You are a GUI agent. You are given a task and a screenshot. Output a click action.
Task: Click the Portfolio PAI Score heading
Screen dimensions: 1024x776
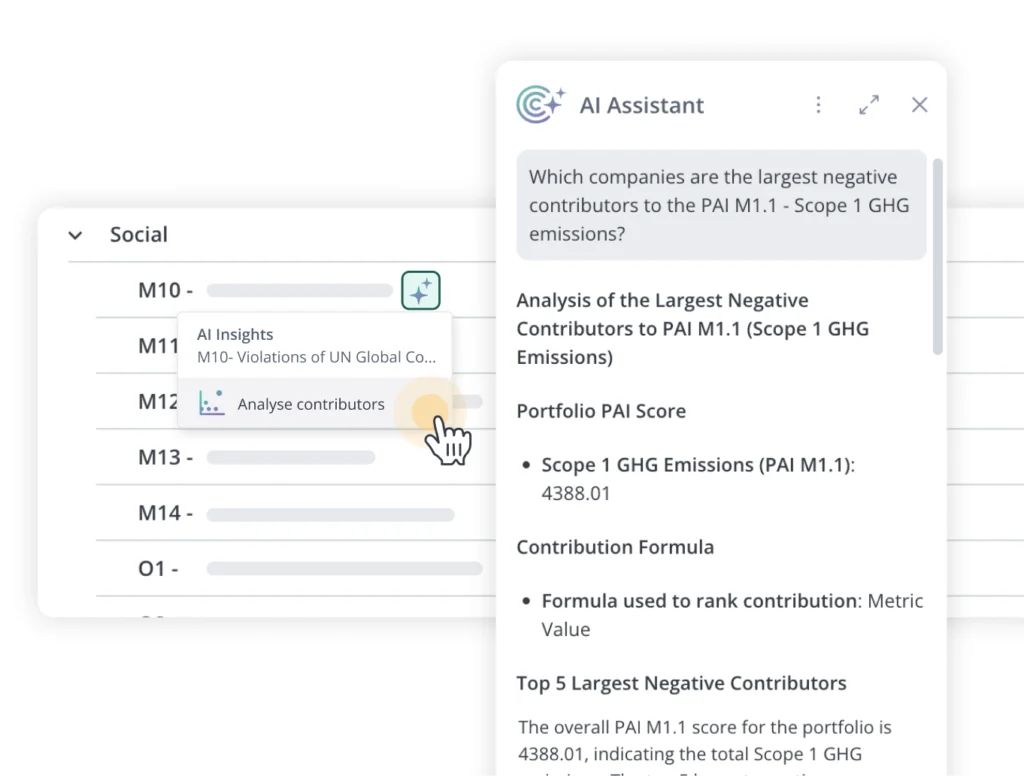pos(601,411)
